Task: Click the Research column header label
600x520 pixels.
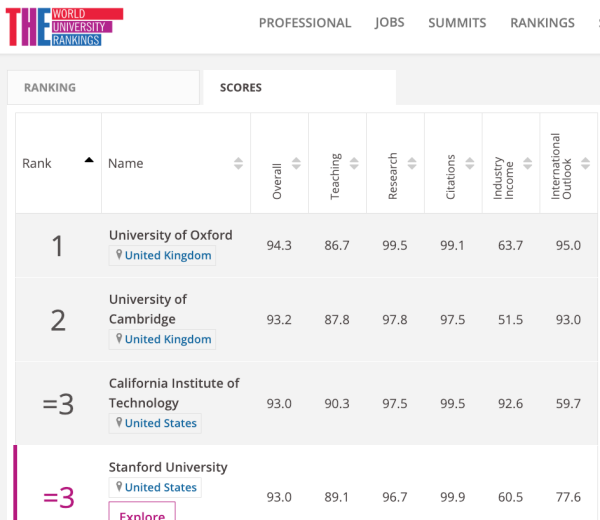Action: pos(393,176)
